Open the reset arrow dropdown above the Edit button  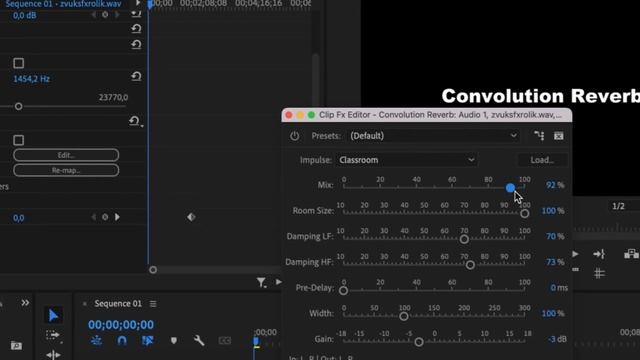tap(135, 121)
